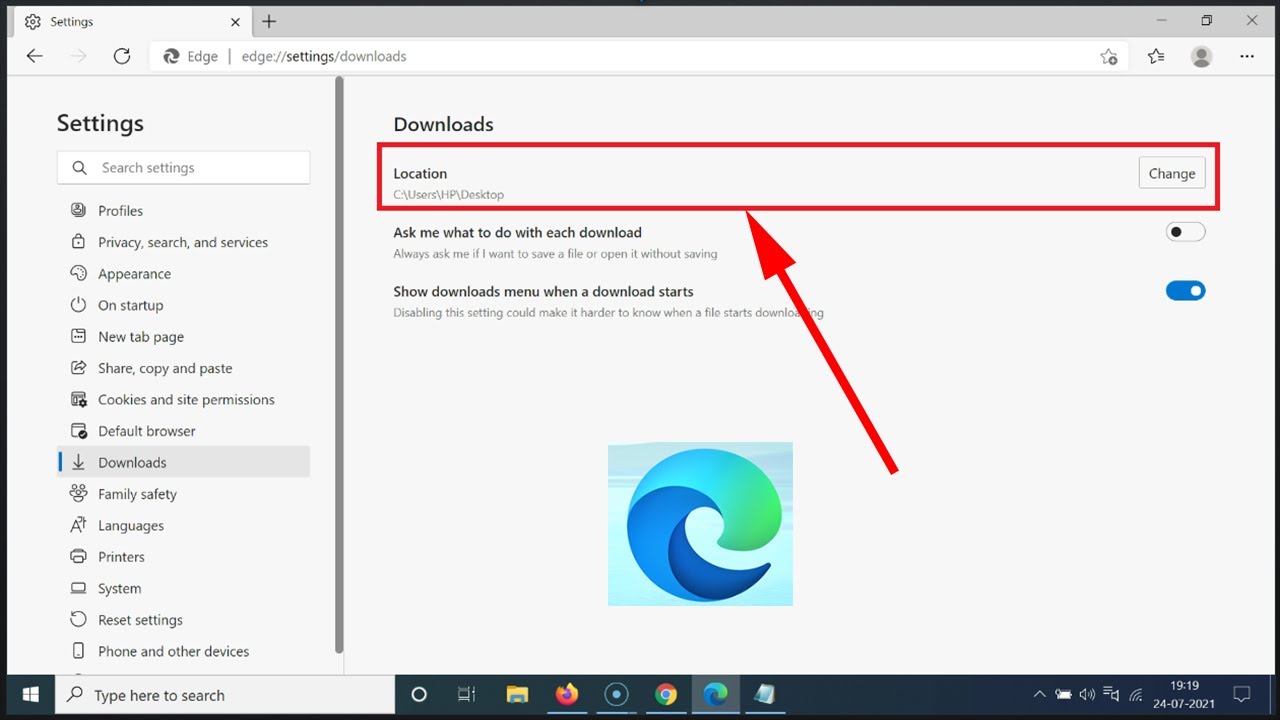The image size is (1280, 720).
Task: Open System settings section
Action: pos(183,588)
